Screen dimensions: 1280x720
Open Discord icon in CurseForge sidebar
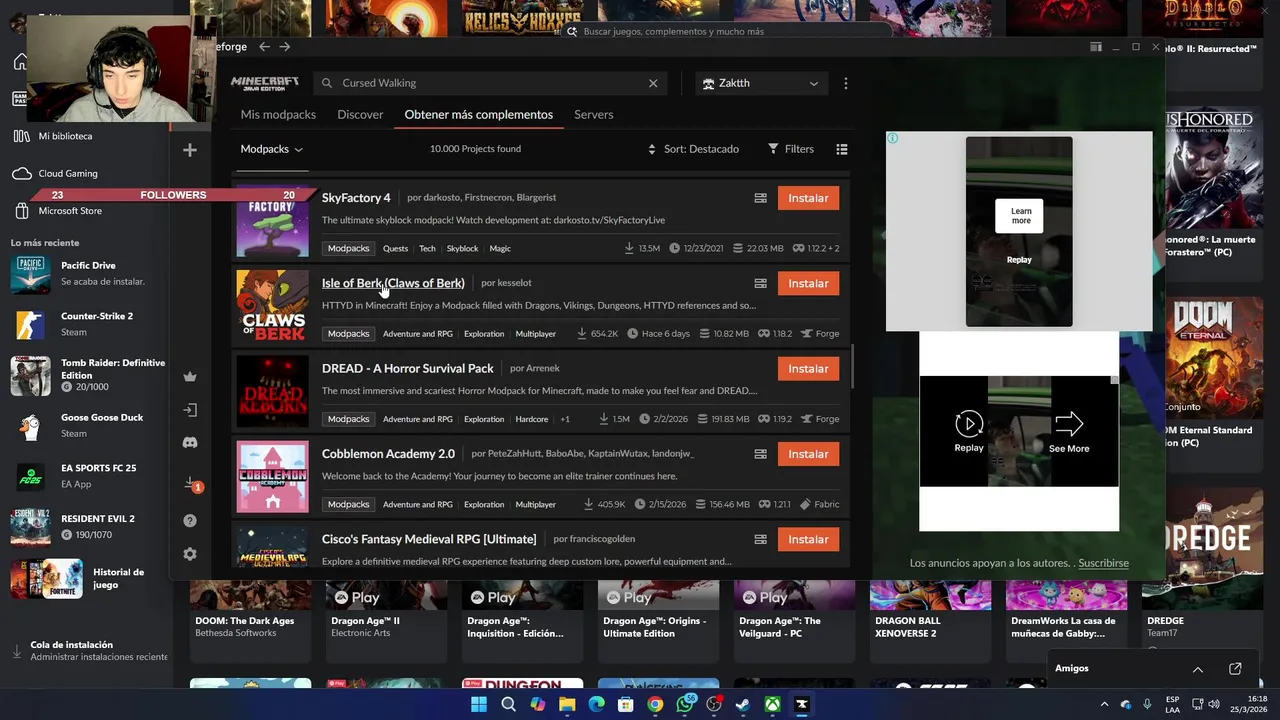190,443
